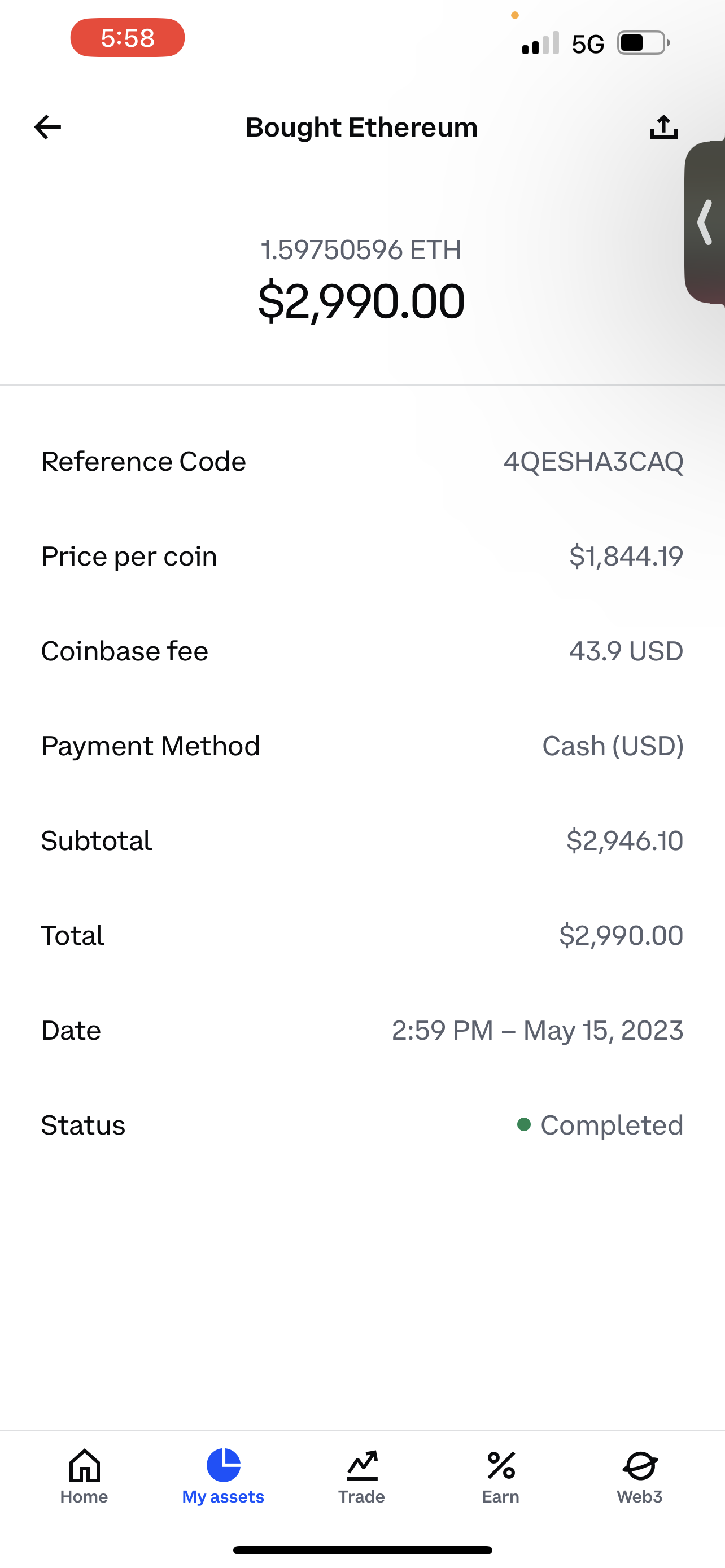Tap the share/export icon

click(663, 127)
